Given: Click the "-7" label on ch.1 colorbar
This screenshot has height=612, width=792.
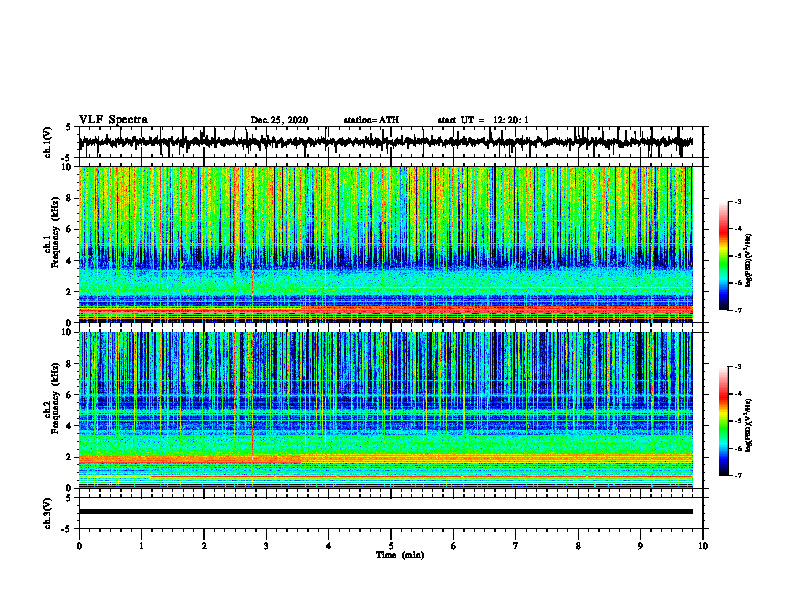Looking at the screenshot, I should [x=737, y=310].
